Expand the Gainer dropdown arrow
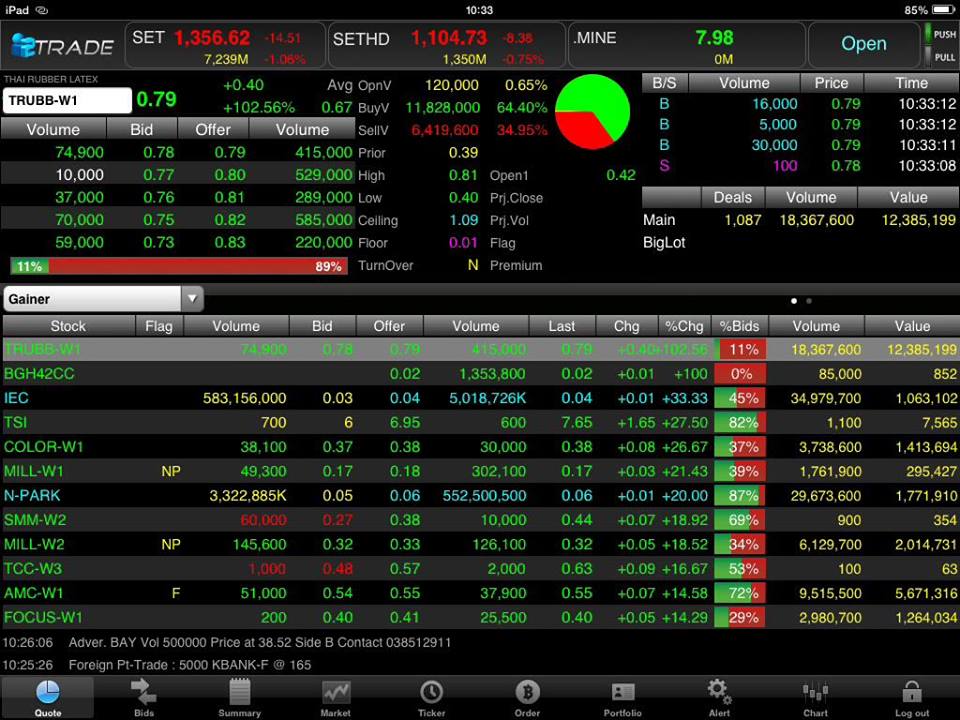 192,299
